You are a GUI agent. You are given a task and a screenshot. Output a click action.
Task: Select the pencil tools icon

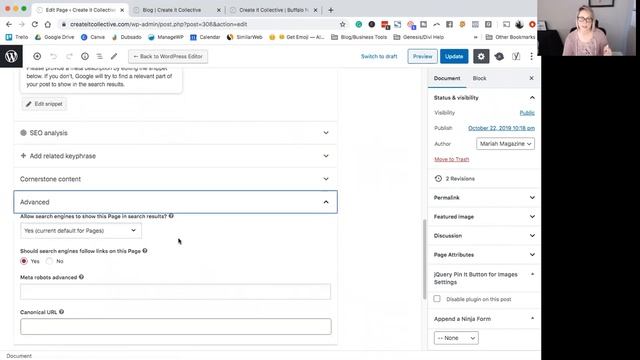coord(114,56)
